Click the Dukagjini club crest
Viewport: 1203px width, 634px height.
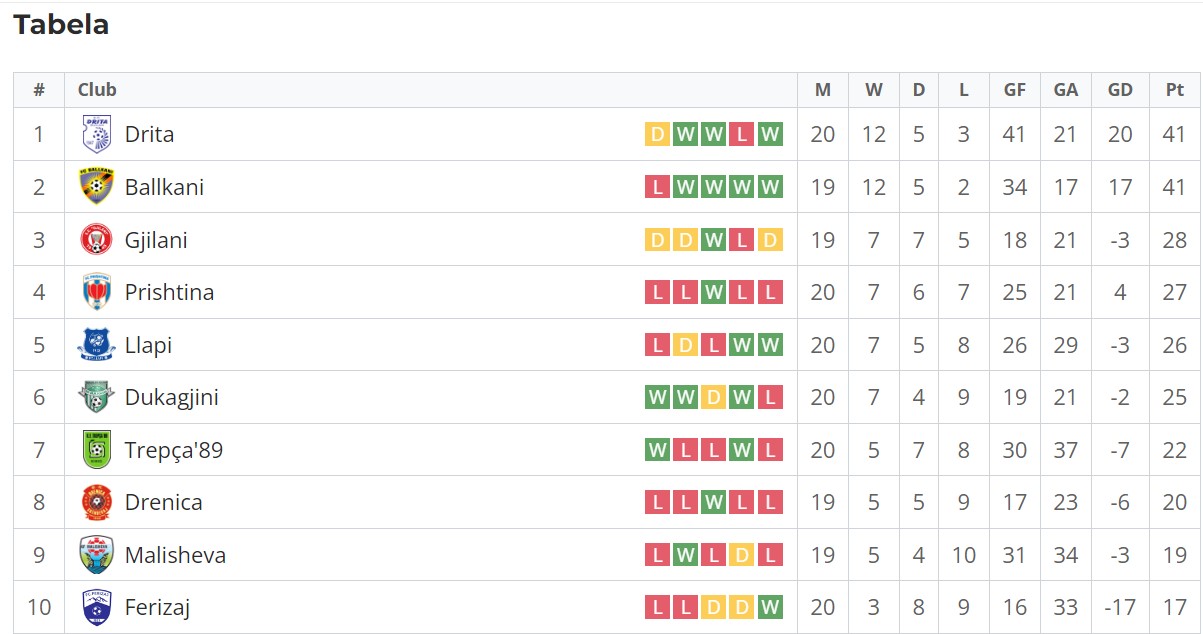[97, 397]
